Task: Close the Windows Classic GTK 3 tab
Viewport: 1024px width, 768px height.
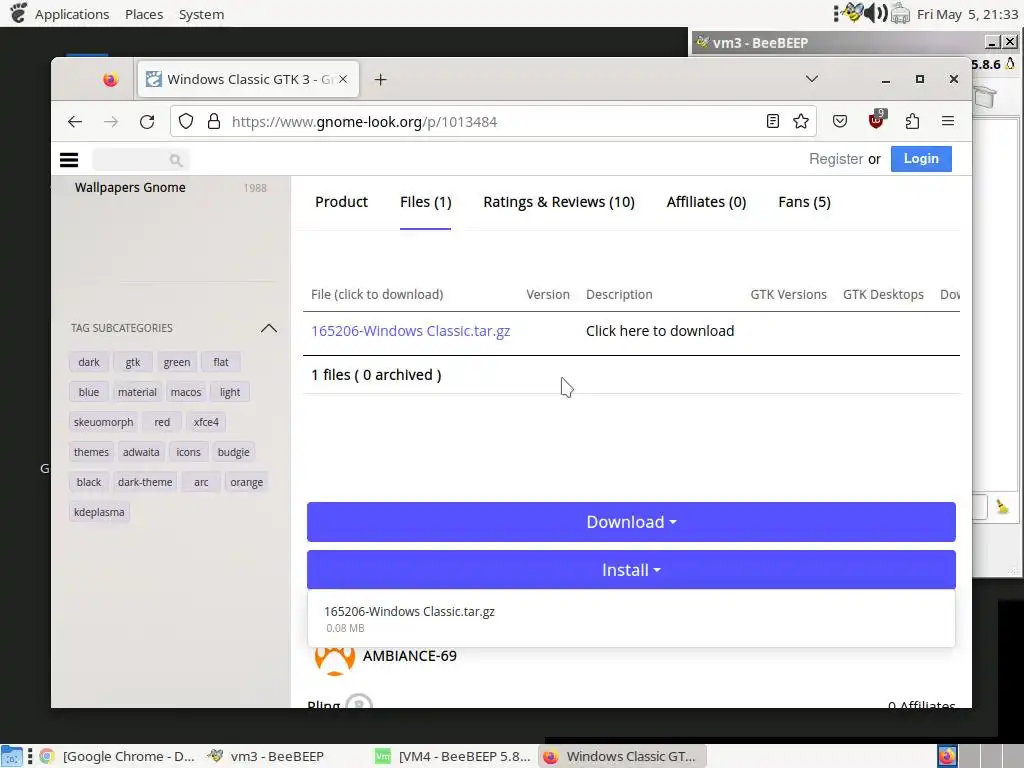Action: click(x=343, y=79)
